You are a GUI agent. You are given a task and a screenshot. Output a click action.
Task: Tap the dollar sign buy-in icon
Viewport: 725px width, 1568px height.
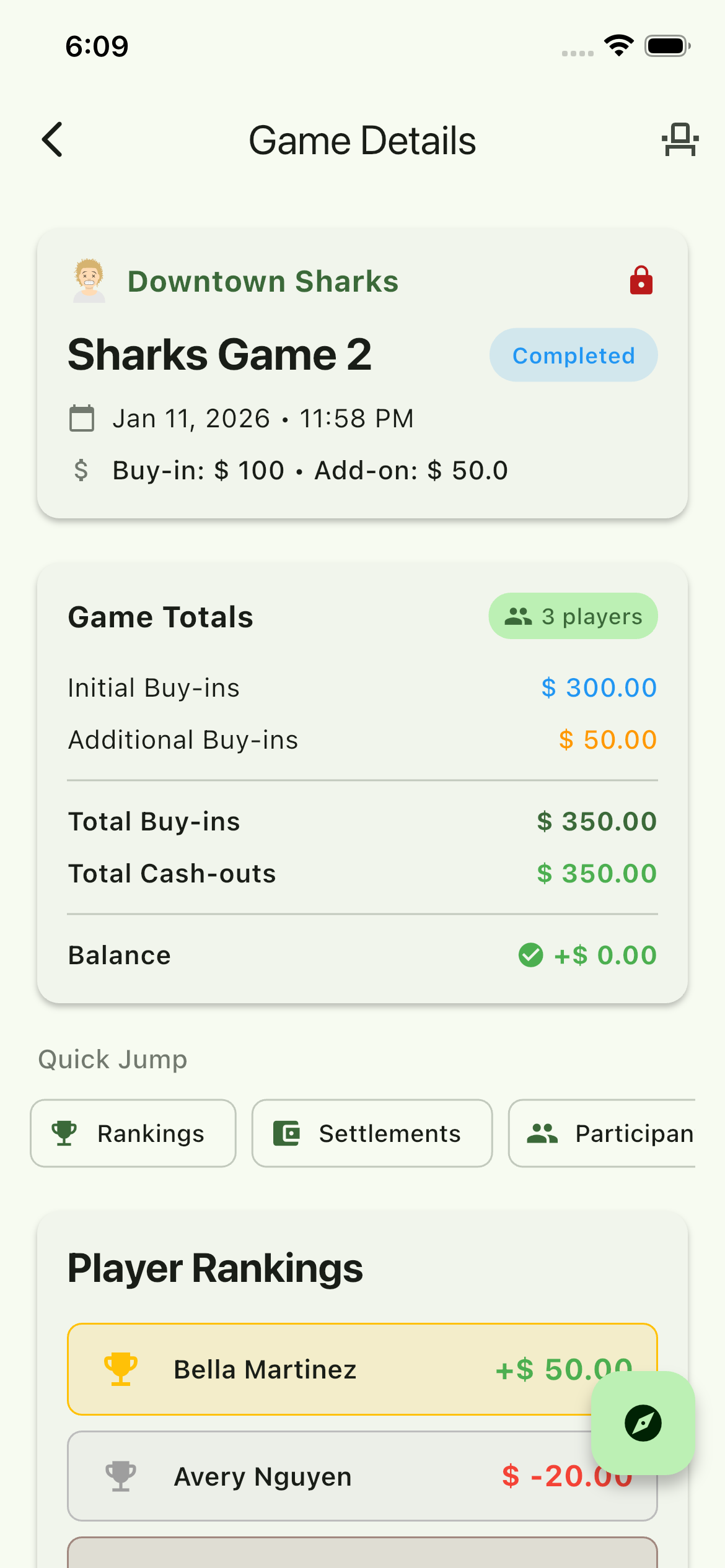point(81,471)
